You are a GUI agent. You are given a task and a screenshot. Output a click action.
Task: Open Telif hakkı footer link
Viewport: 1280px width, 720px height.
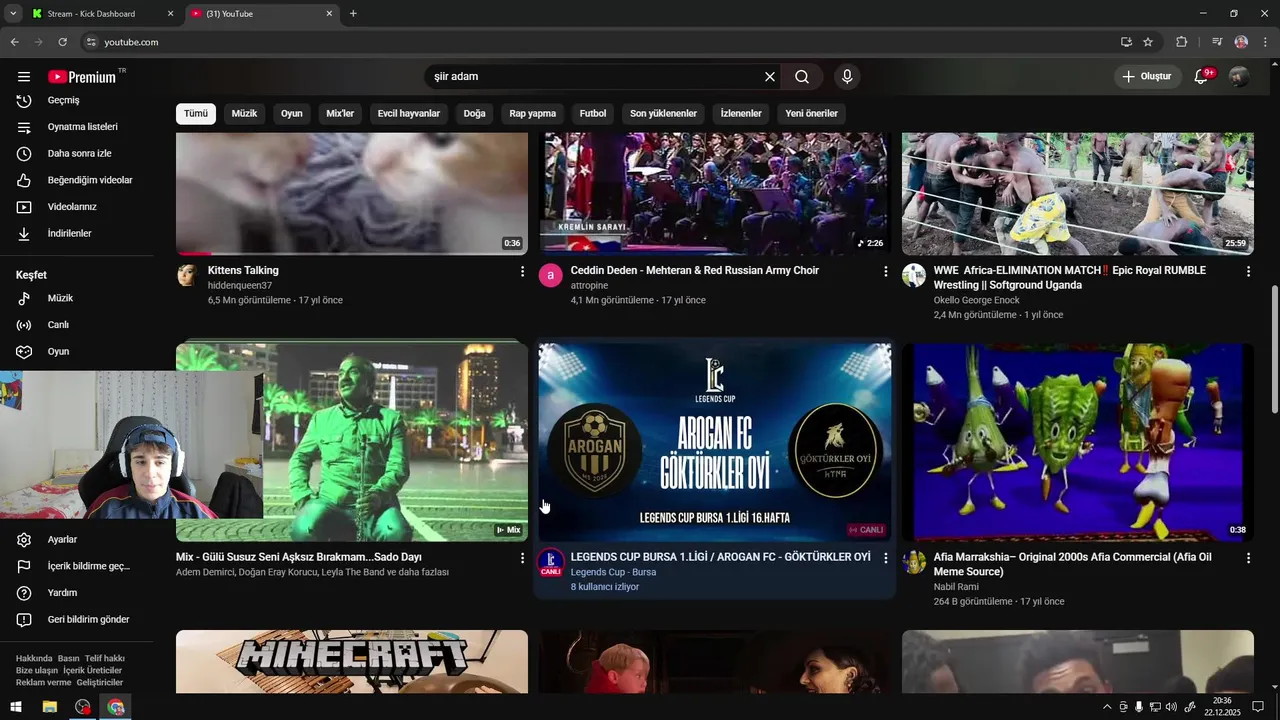coord(105,659)
